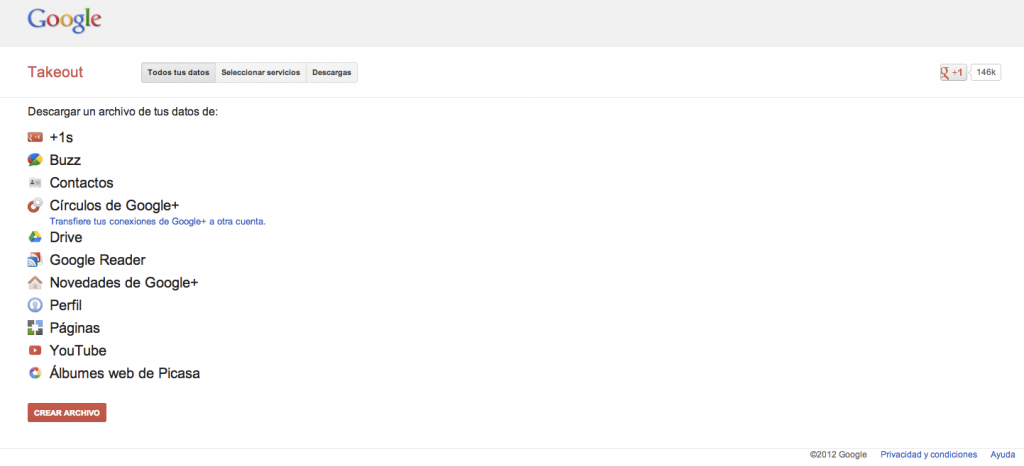The image size is (1024, 466).
Task: Click the YouTube play icon
Action: 35,350
